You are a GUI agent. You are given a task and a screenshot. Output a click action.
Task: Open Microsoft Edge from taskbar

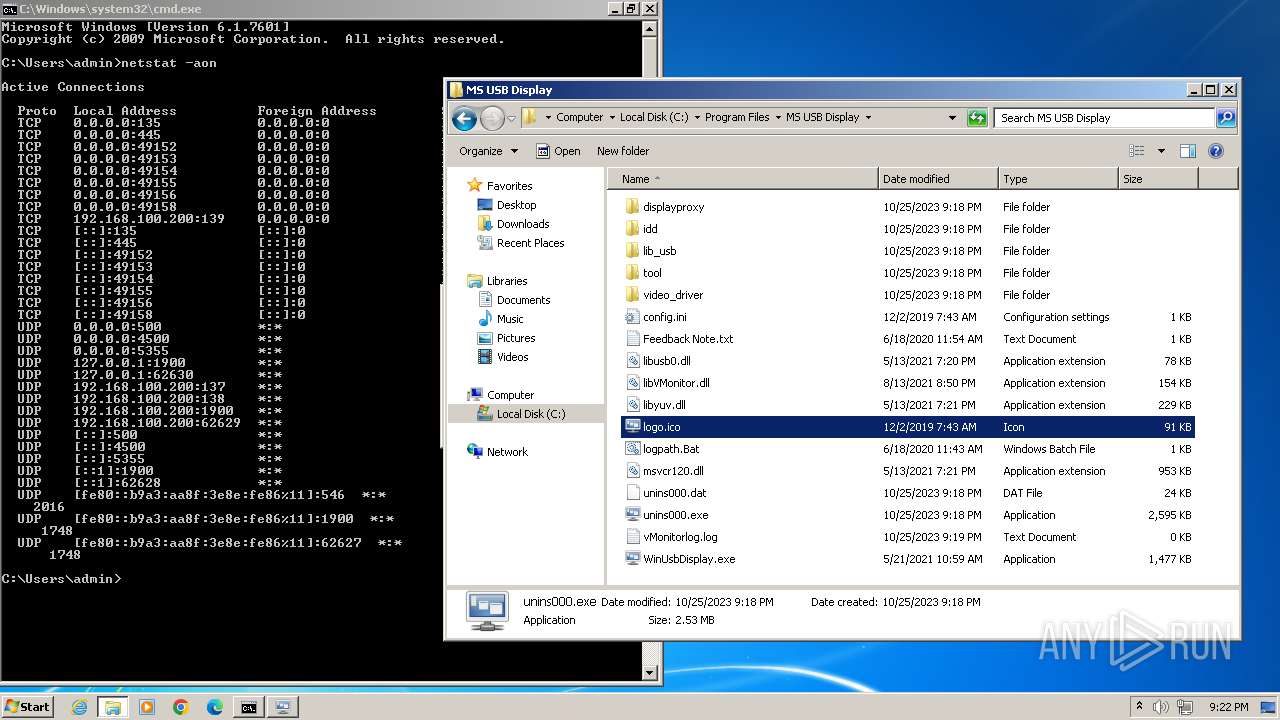pos(215,707)
